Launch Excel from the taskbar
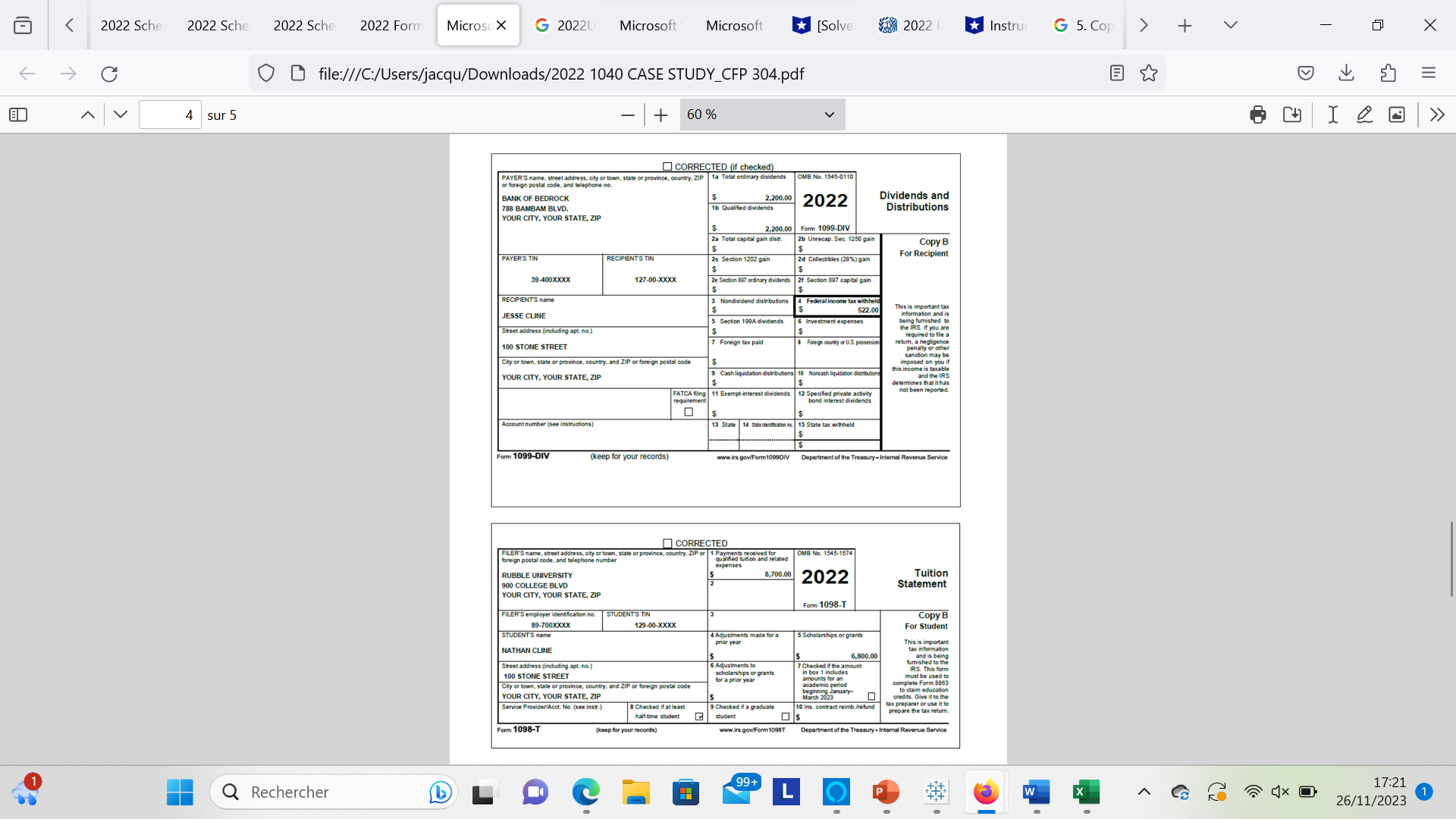The height and width of the screenshot is (819, 1456). tap(1087, 792)
